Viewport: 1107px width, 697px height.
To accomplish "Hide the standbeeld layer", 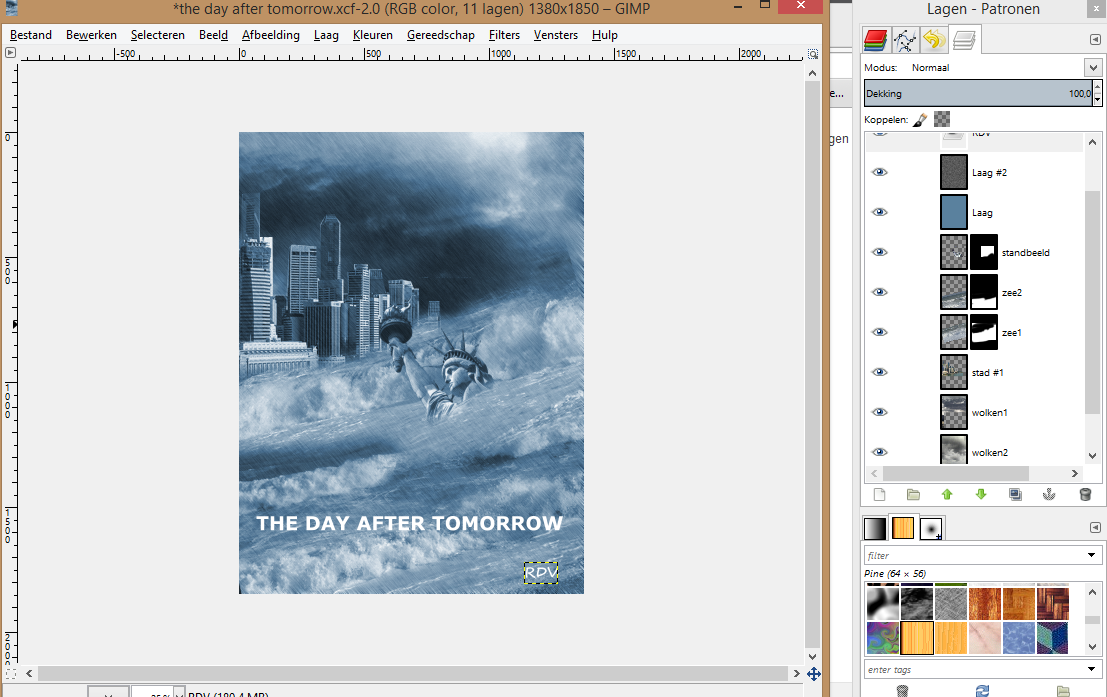I will pyautogui.click(x=880, y=252).
